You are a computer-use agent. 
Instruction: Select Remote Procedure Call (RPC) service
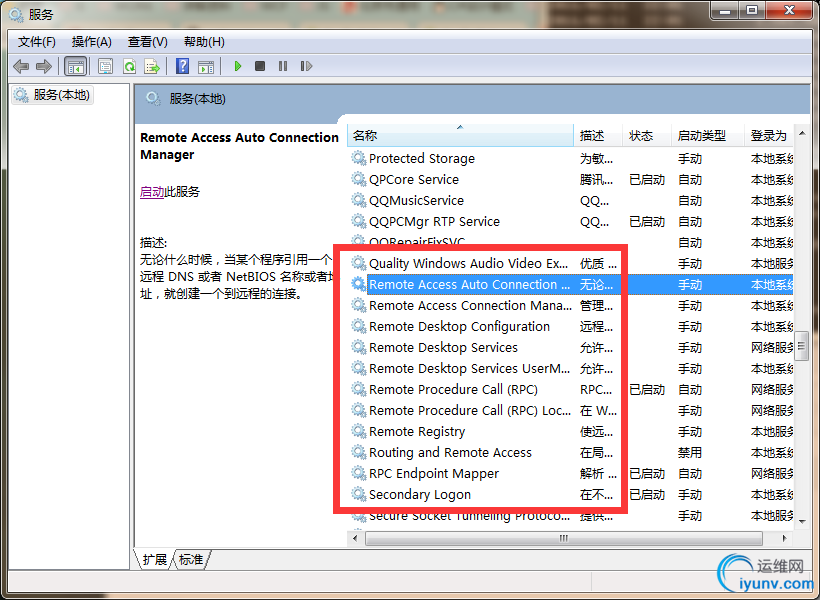tap(571, 389)
